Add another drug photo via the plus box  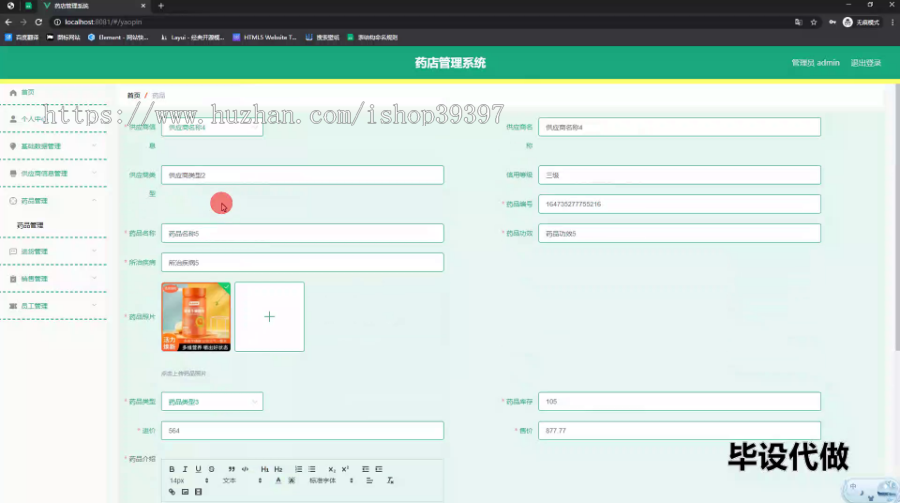pyautogui.click(x=269, y=316)
